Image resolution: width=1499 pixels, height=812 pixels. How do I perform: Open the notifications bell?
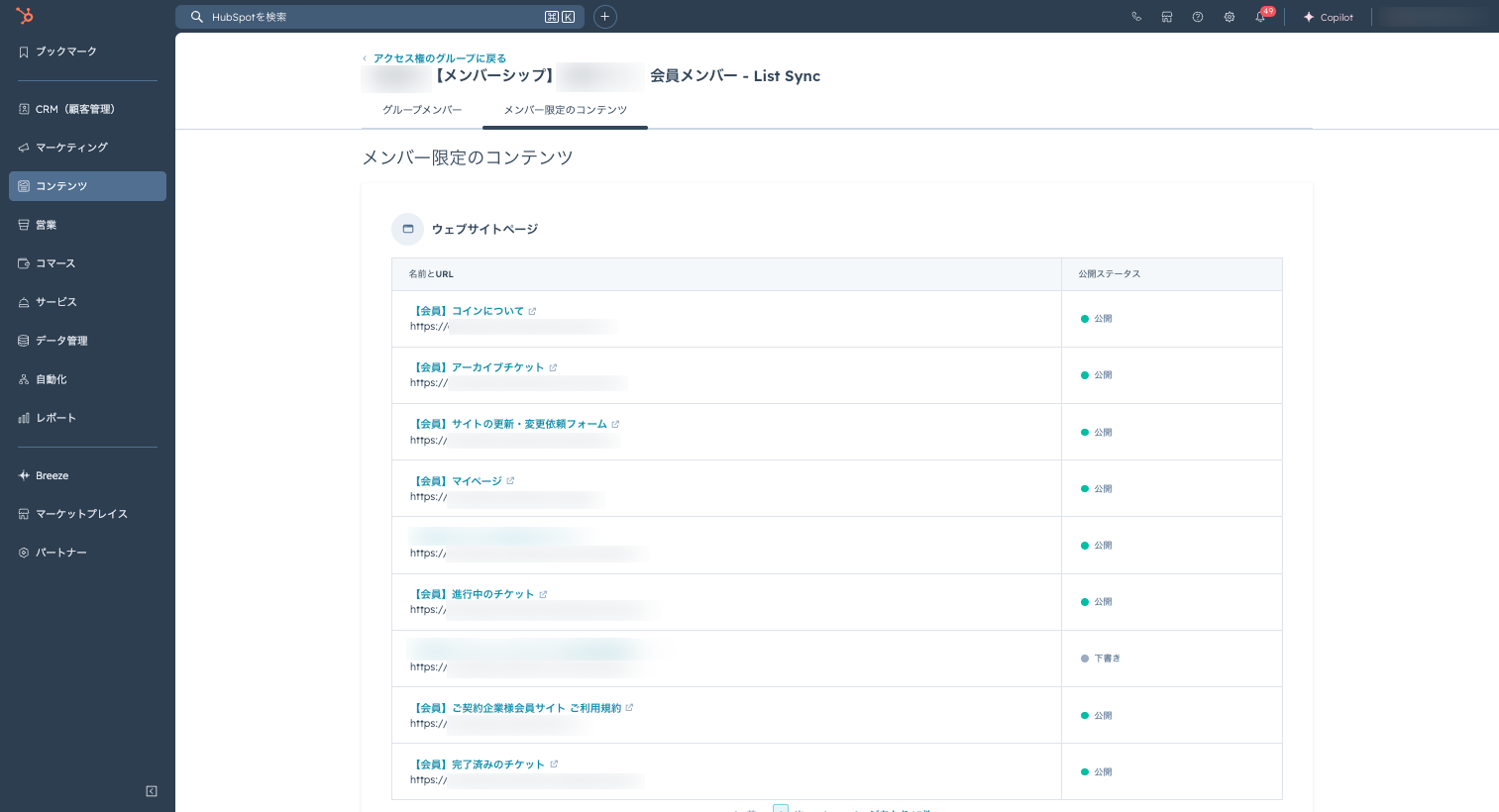click(x=1260, y=17)
